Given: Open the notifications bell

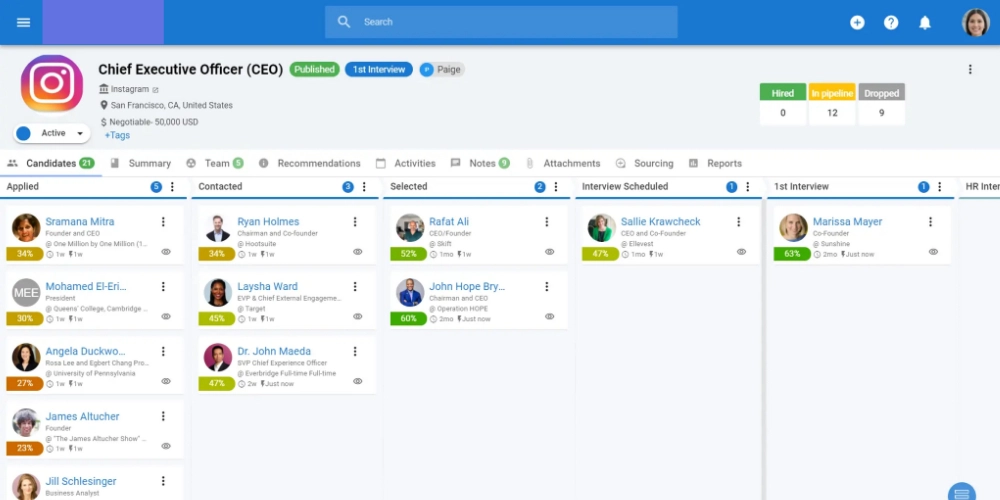Looking at the screenshot, I should click(925, 22).
